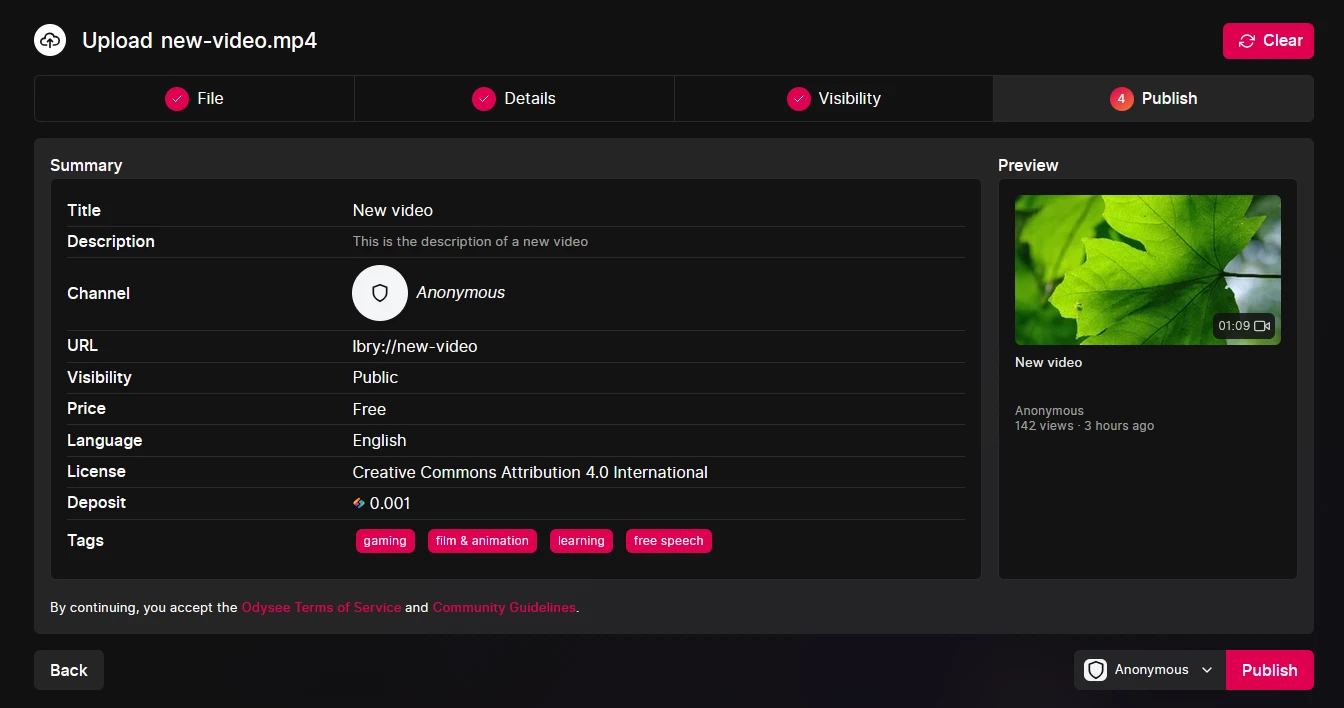1344x708 pixels.
Task: Click the number 4 badge on Publish step
Action: coord(1121,99)
